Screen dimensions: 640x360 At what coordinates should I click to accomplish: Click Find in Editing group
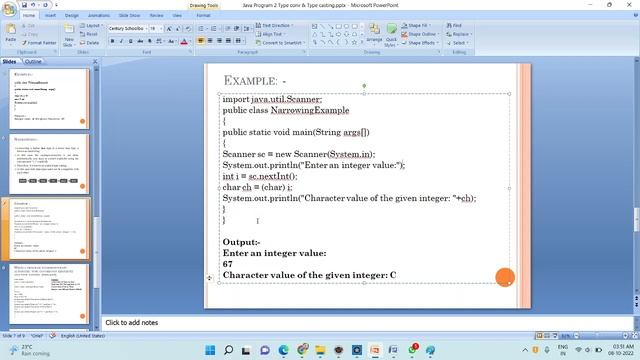point(453,25)
